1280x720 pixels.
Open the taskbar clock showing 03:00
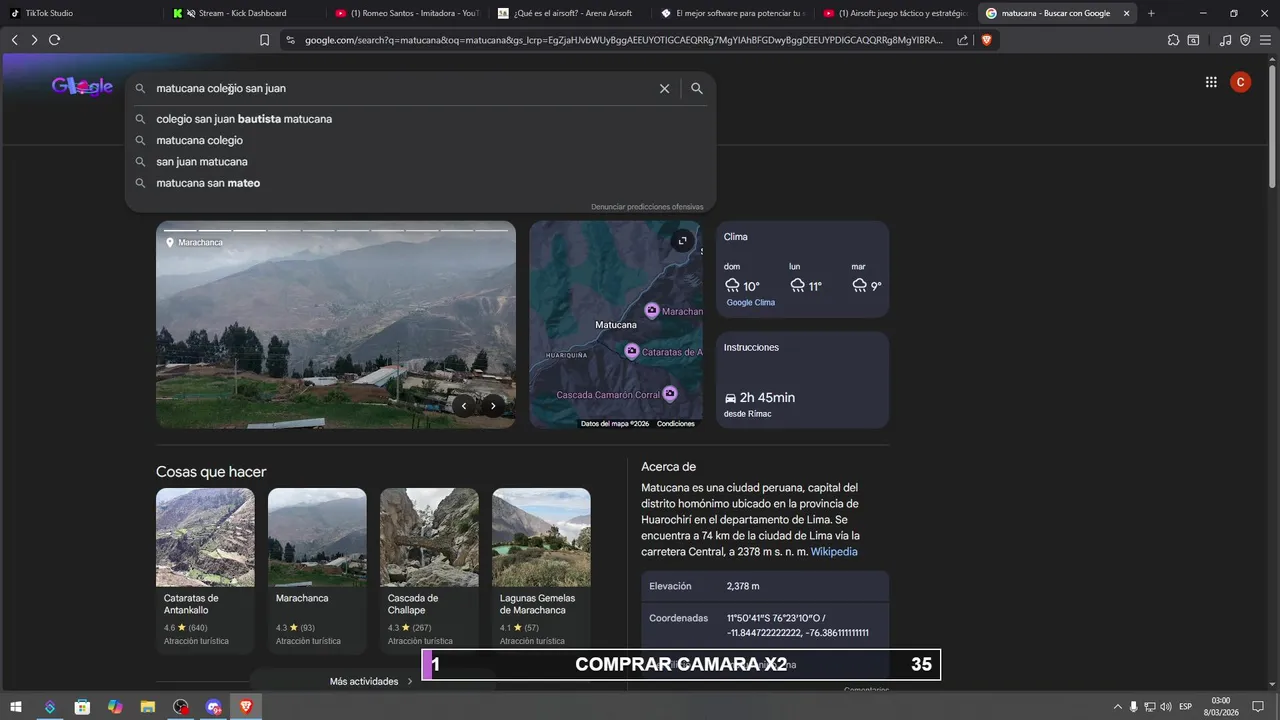coord(1220,707)
